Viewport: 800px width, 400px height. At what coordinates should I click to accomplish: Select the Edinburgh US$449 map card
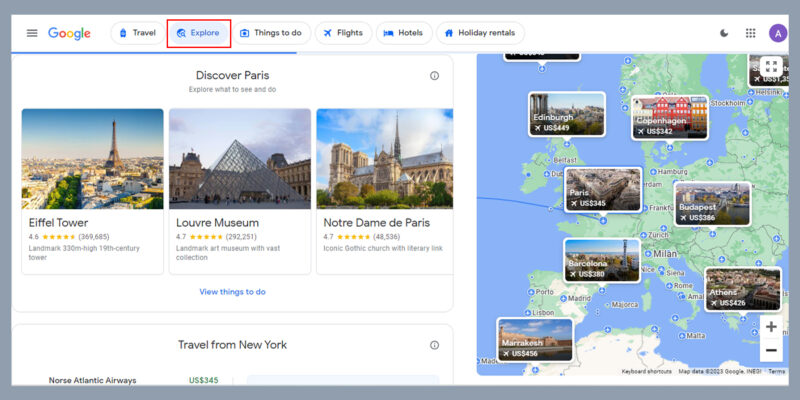[567, 114]
